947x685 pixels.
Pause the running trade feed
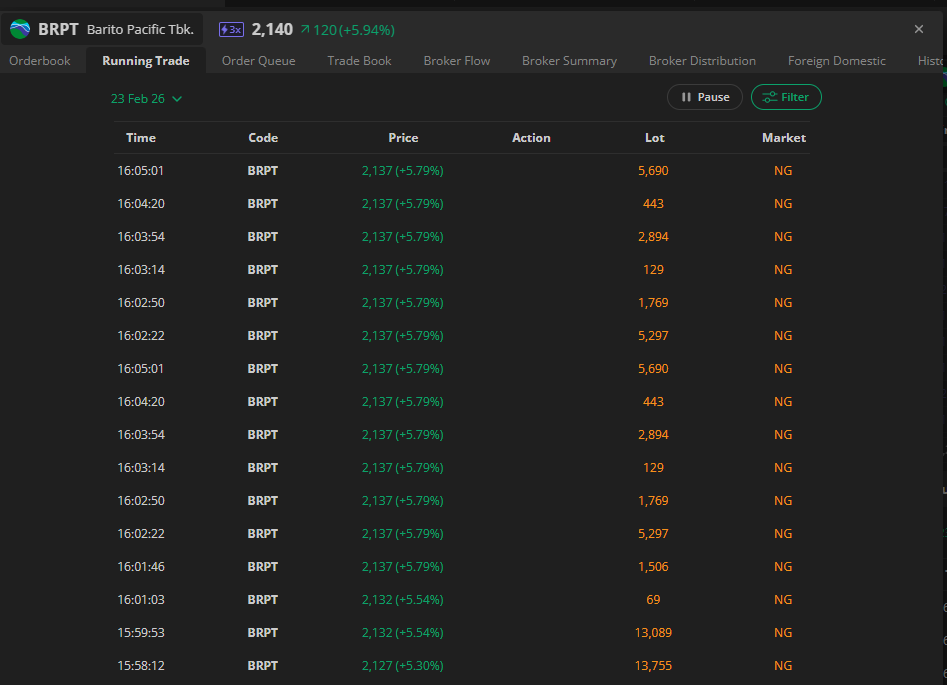[x=705, y=97]
